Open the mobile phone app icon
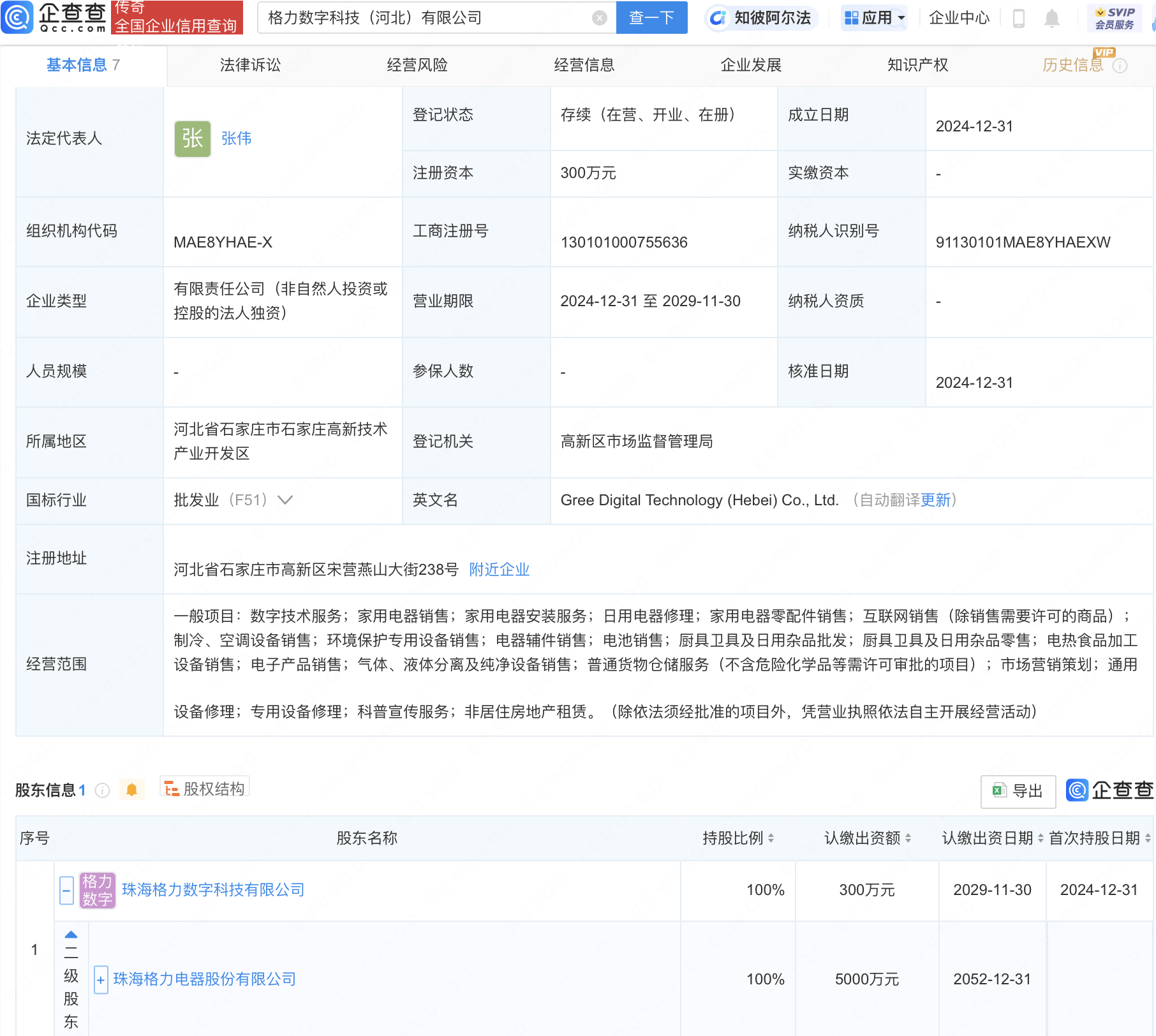This screenshot has height=1036, width=1156. 1019,18
